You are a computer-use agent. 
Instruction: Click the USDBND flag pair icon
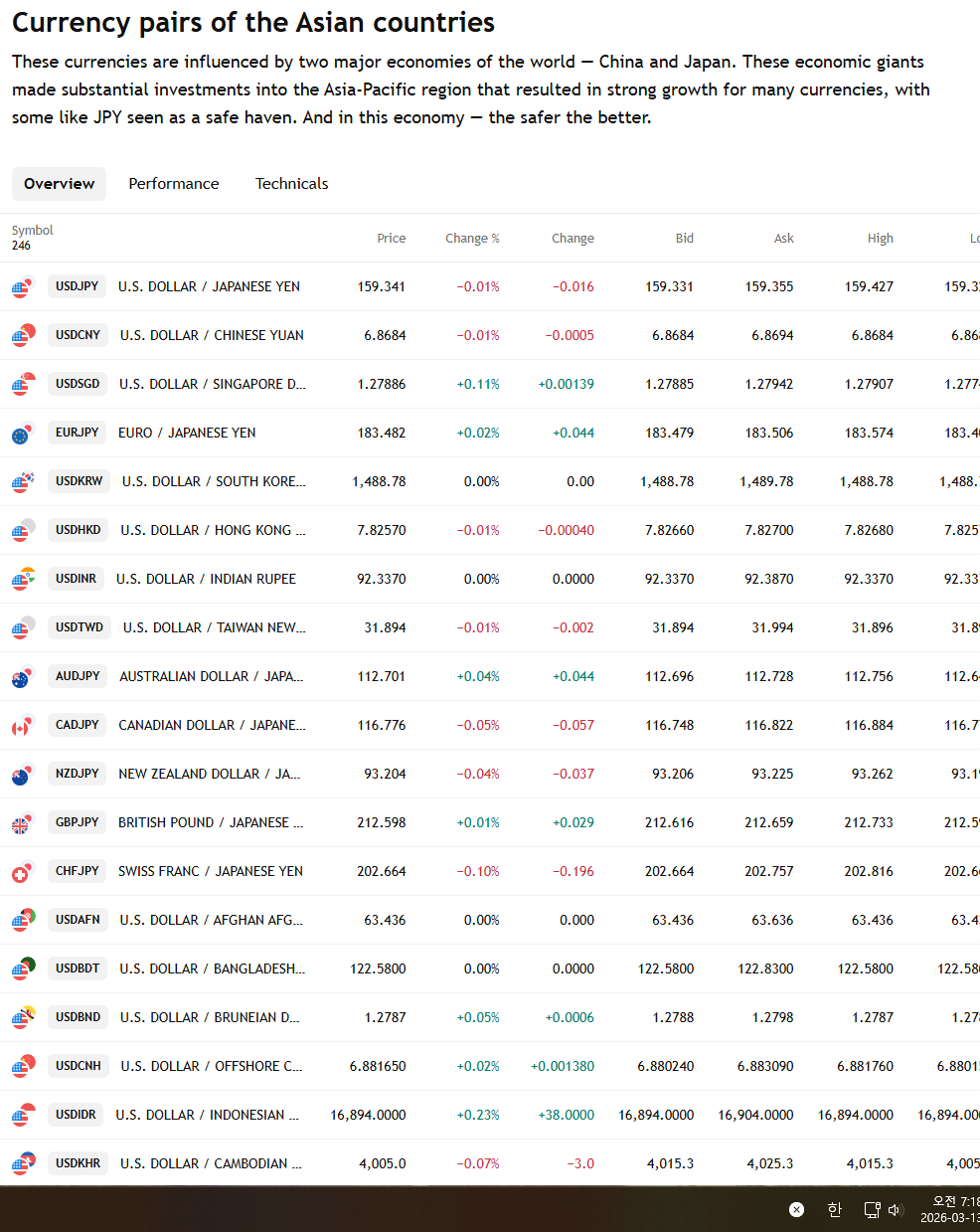23,1017
